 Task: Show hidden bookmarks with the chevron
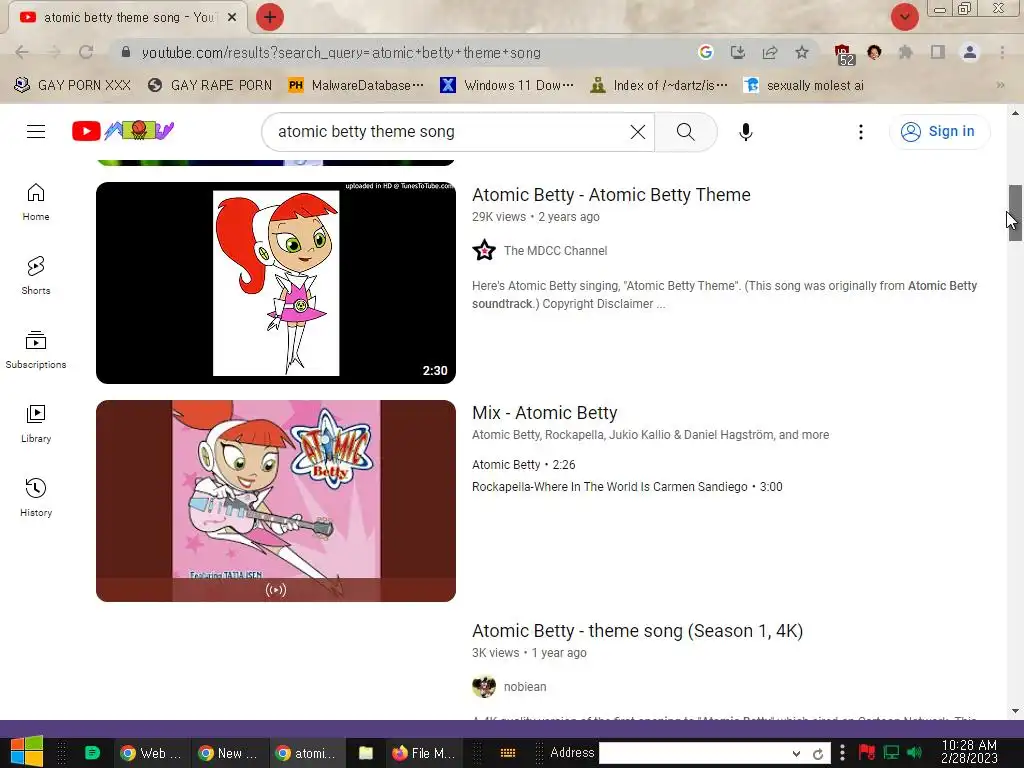point(1000,85)
